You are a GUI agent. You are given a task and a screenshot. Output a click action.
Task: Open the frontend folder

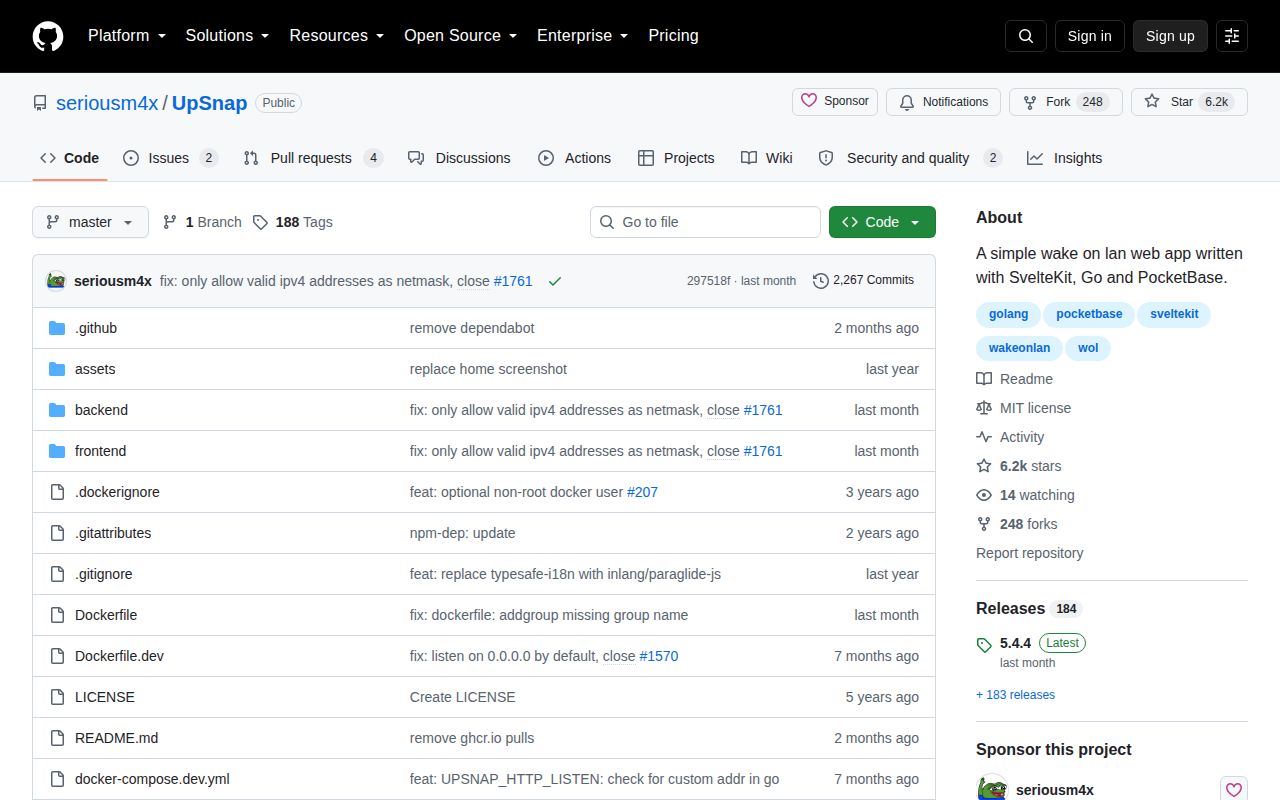point(101,451)
